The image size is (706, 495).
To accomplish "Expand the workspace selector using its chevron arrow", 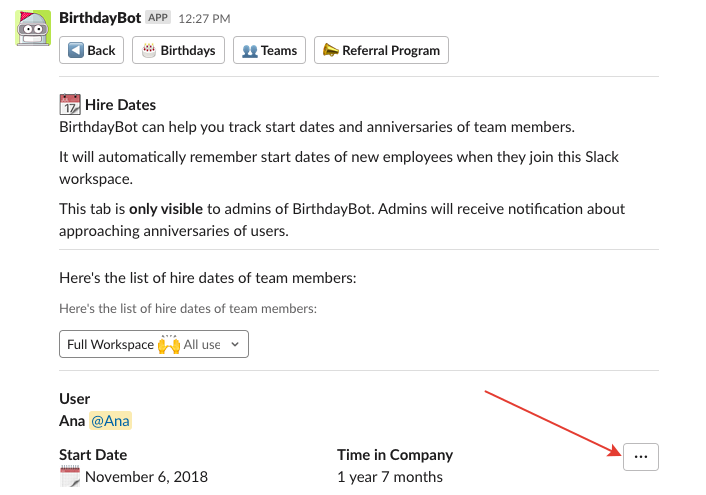I will coord(235,344).
